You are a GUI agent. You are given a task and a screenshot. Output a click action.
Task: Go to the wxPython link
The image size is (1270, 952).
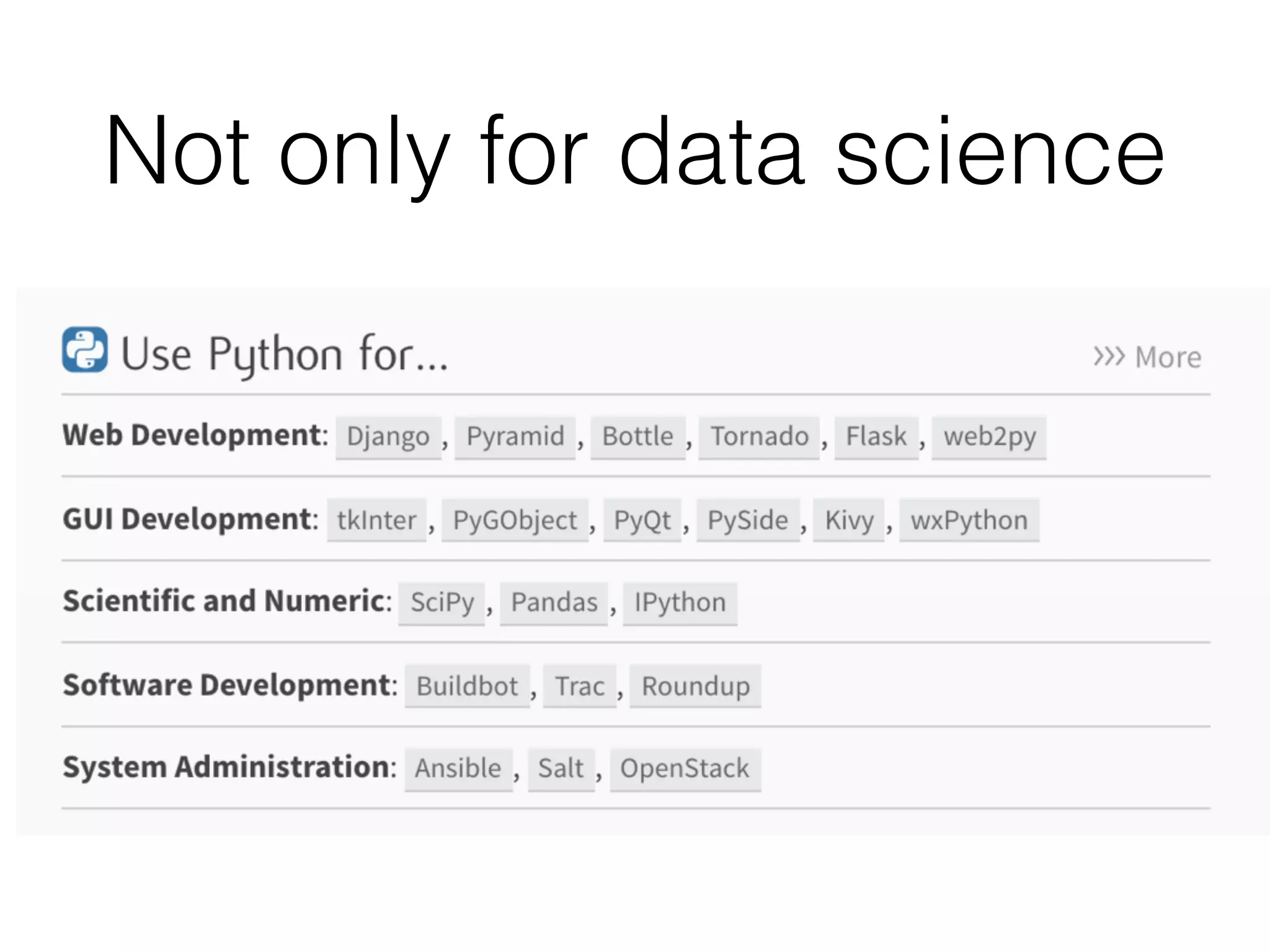coord(969,521)
